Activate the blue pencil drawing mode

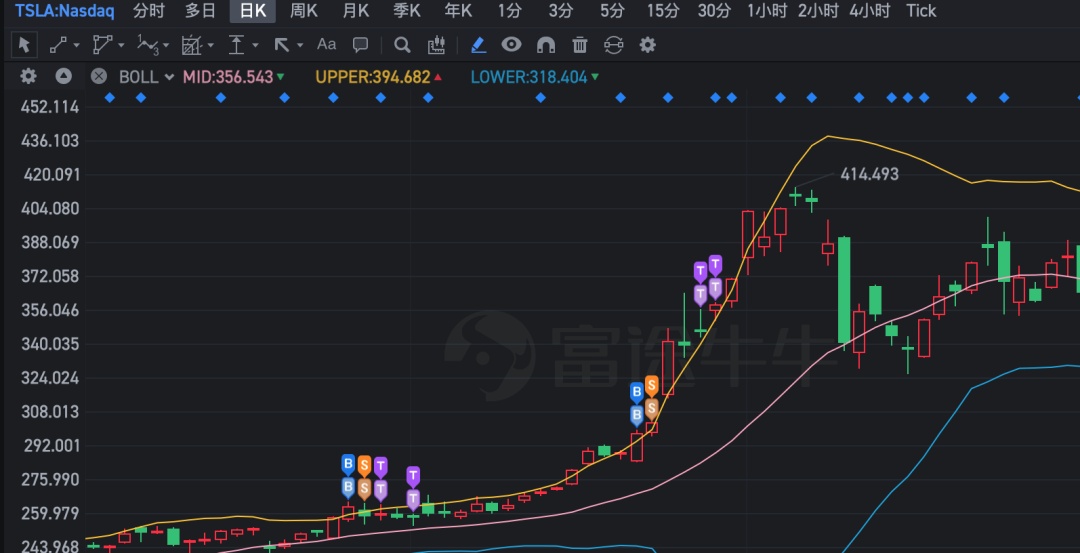(x=478, y=45)
